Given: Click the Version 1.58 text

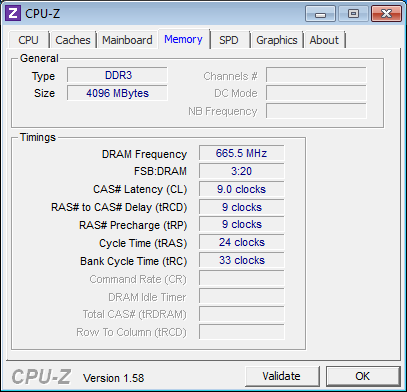Looking at the screenshot, I should coord(113,378).
